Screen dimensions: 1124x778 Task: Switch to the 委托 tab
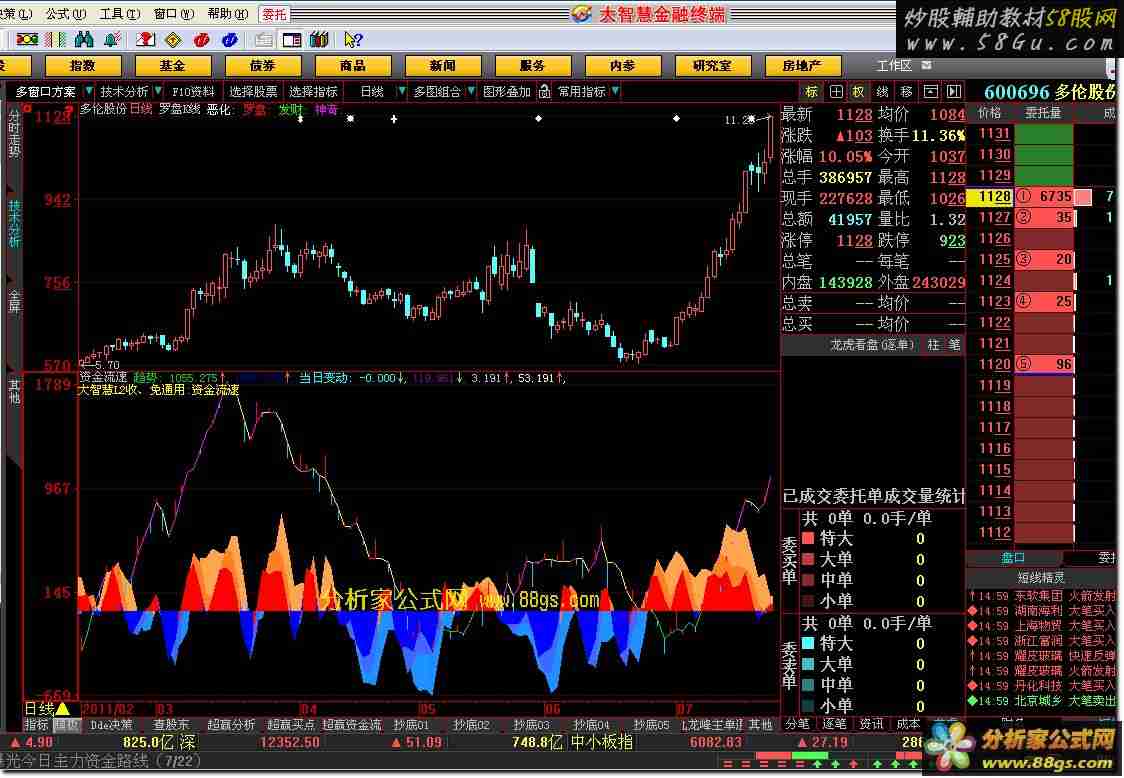(x=274, y=14)
